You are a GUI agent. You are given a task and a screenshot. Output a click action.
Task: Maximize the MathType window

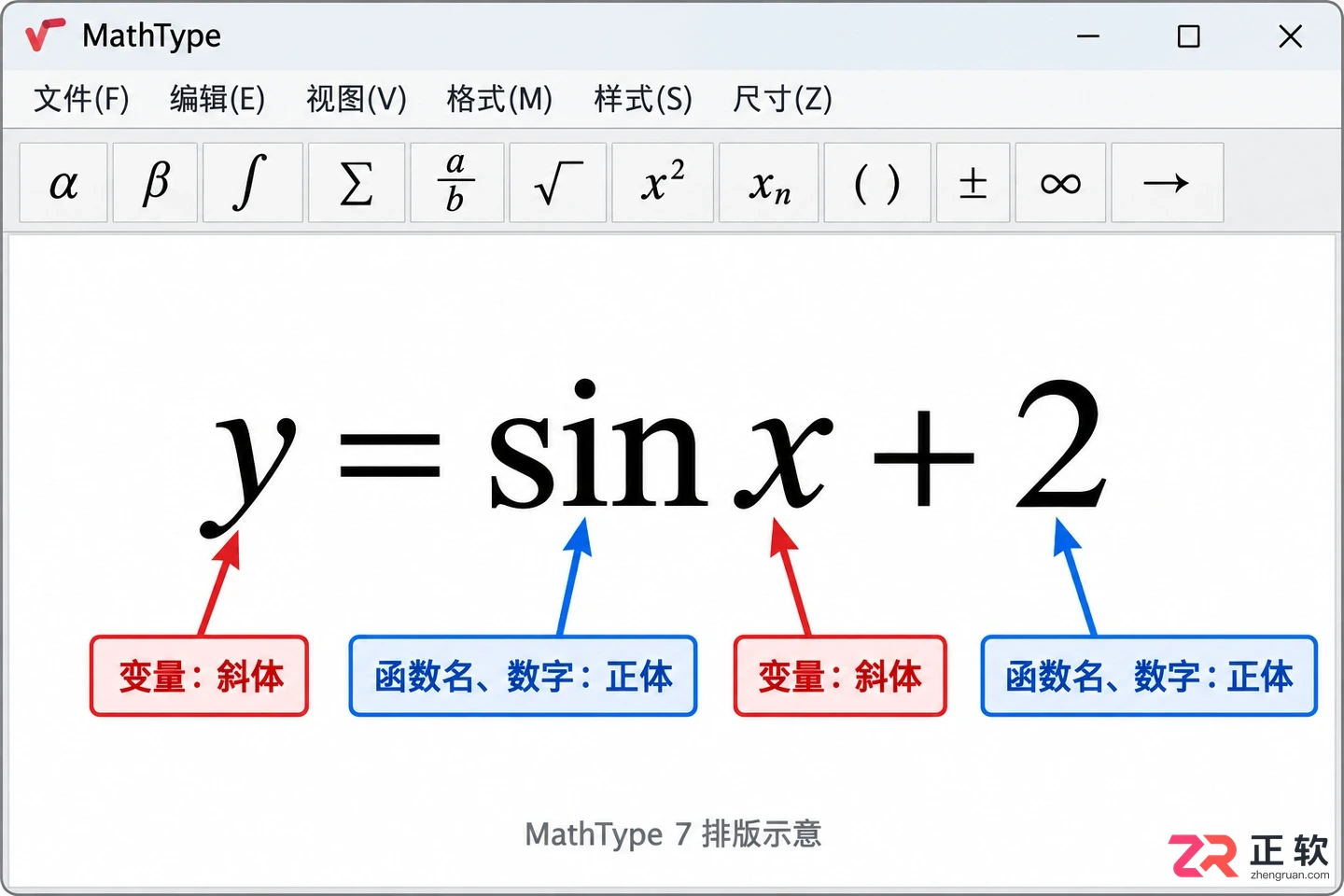(x=1189, y=36)
